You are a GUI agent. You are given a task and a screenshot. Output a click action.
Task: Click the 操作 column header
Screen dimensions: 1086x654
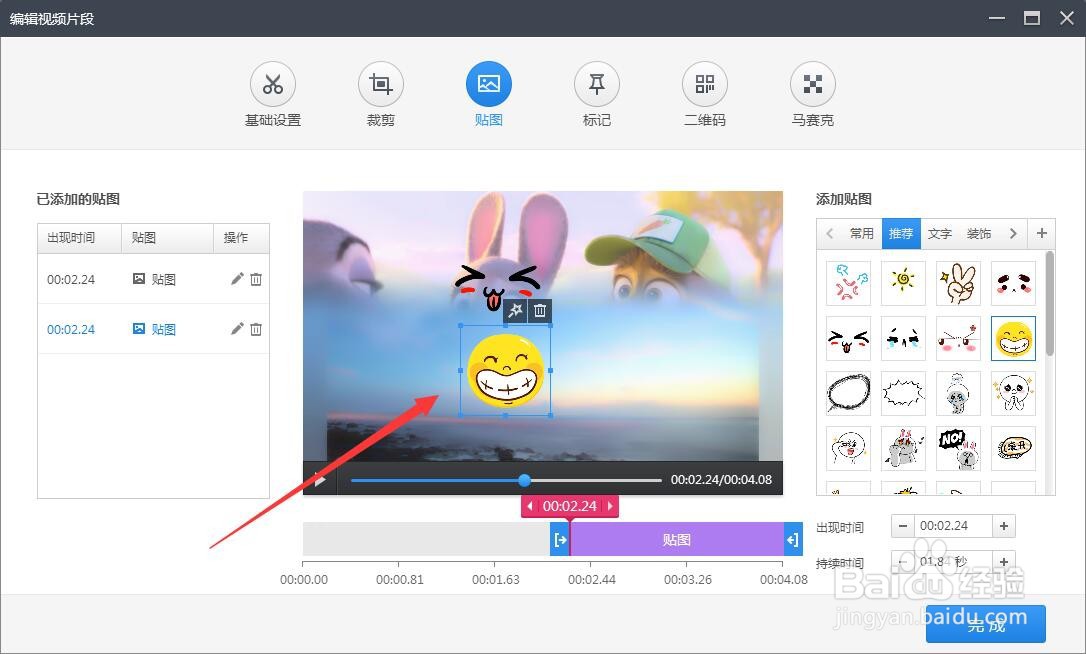click(x=241, y=238)
